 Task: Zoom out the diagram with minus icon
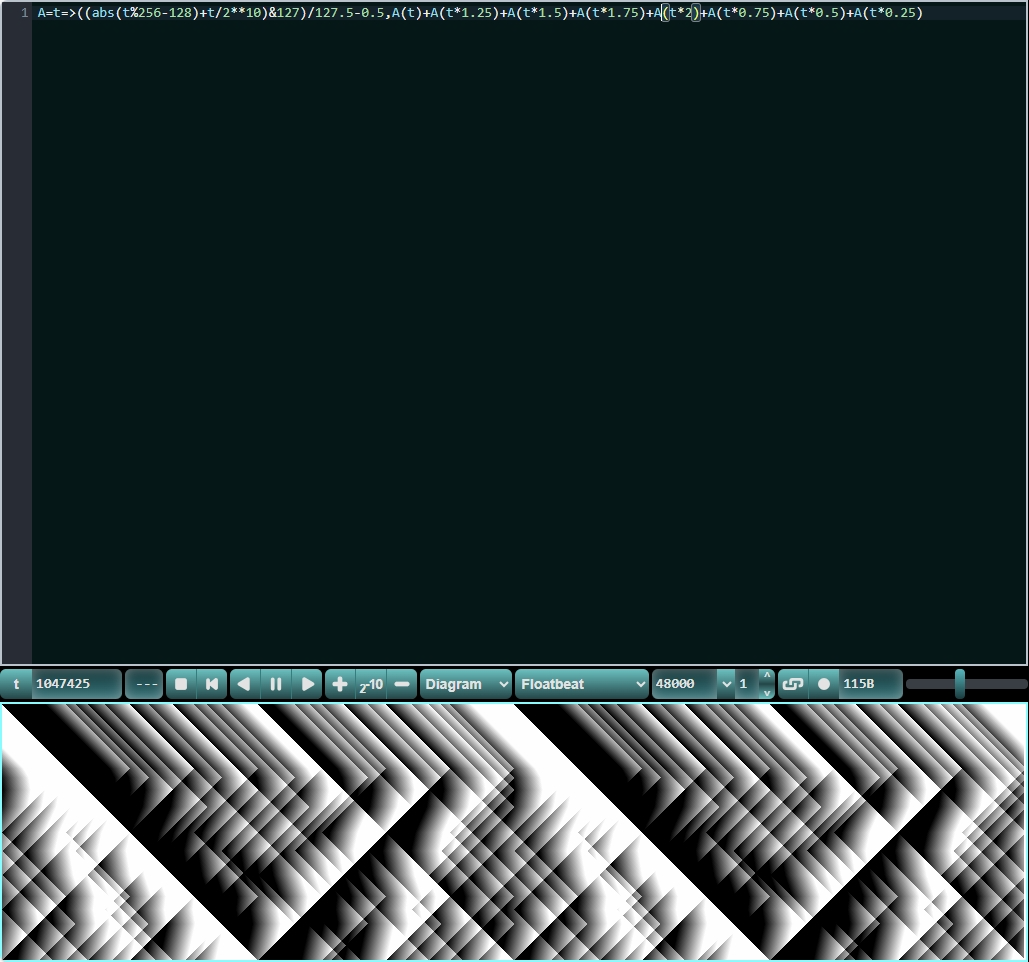[402, 684]
